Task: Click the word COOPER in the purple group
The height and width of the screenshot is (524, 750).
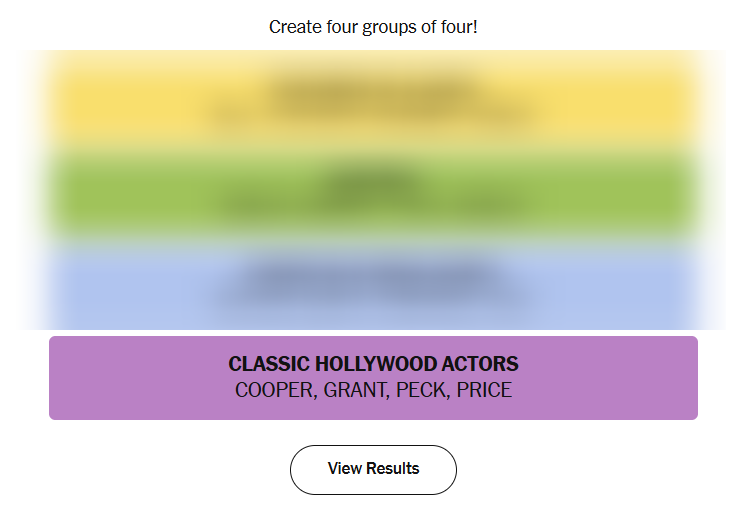Action: point(274,391)
